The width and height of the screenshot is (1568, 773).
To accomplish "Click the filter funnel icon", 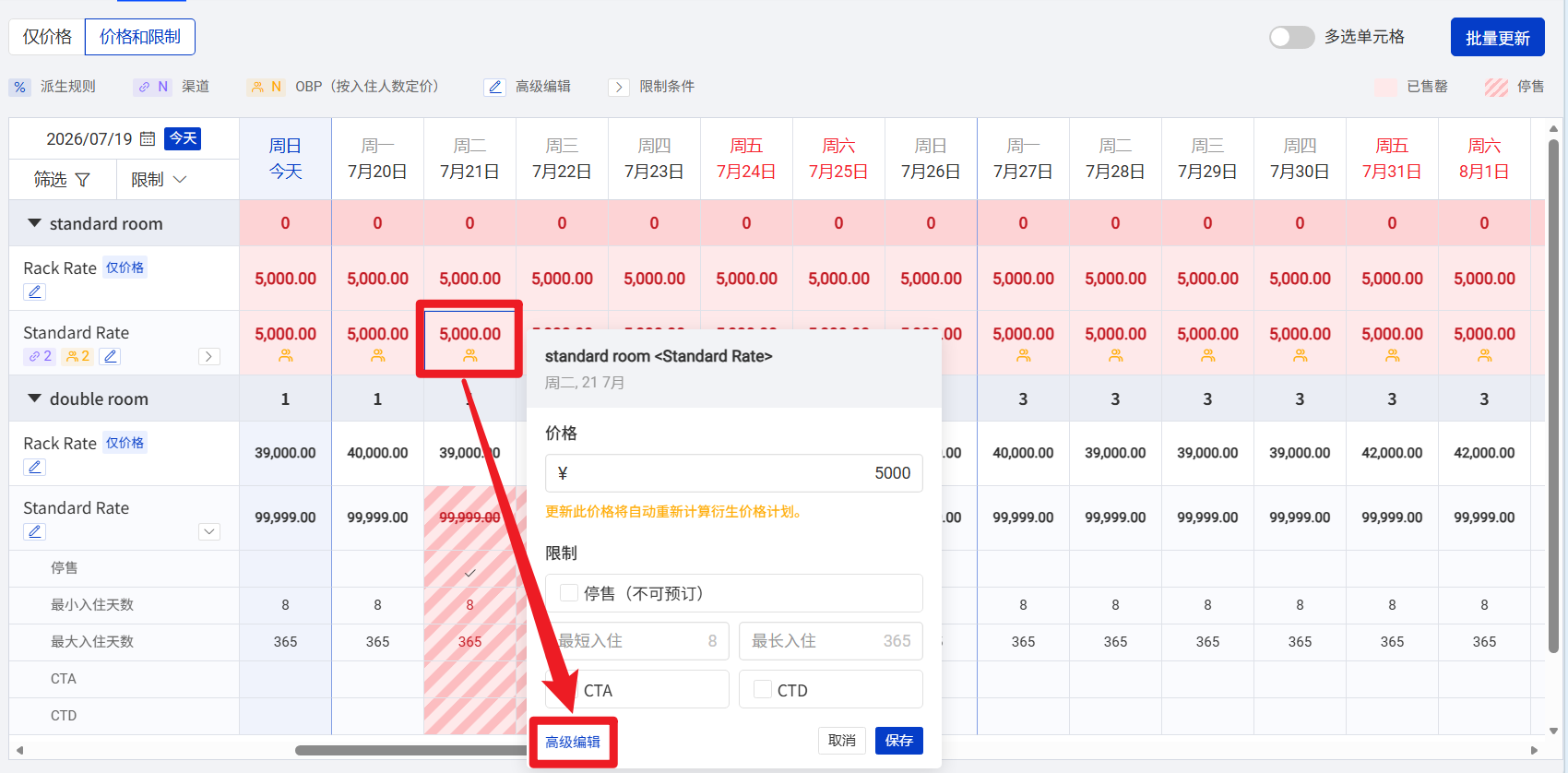I will coord(82,180).
